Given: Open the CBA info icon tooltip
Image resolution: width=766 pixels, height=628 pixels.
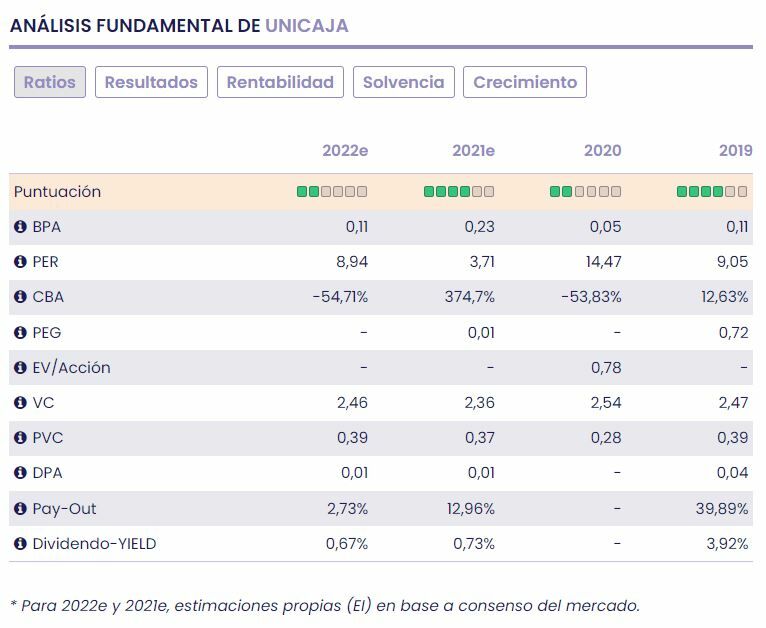Looking at the screenshot, I should [20, 297].
